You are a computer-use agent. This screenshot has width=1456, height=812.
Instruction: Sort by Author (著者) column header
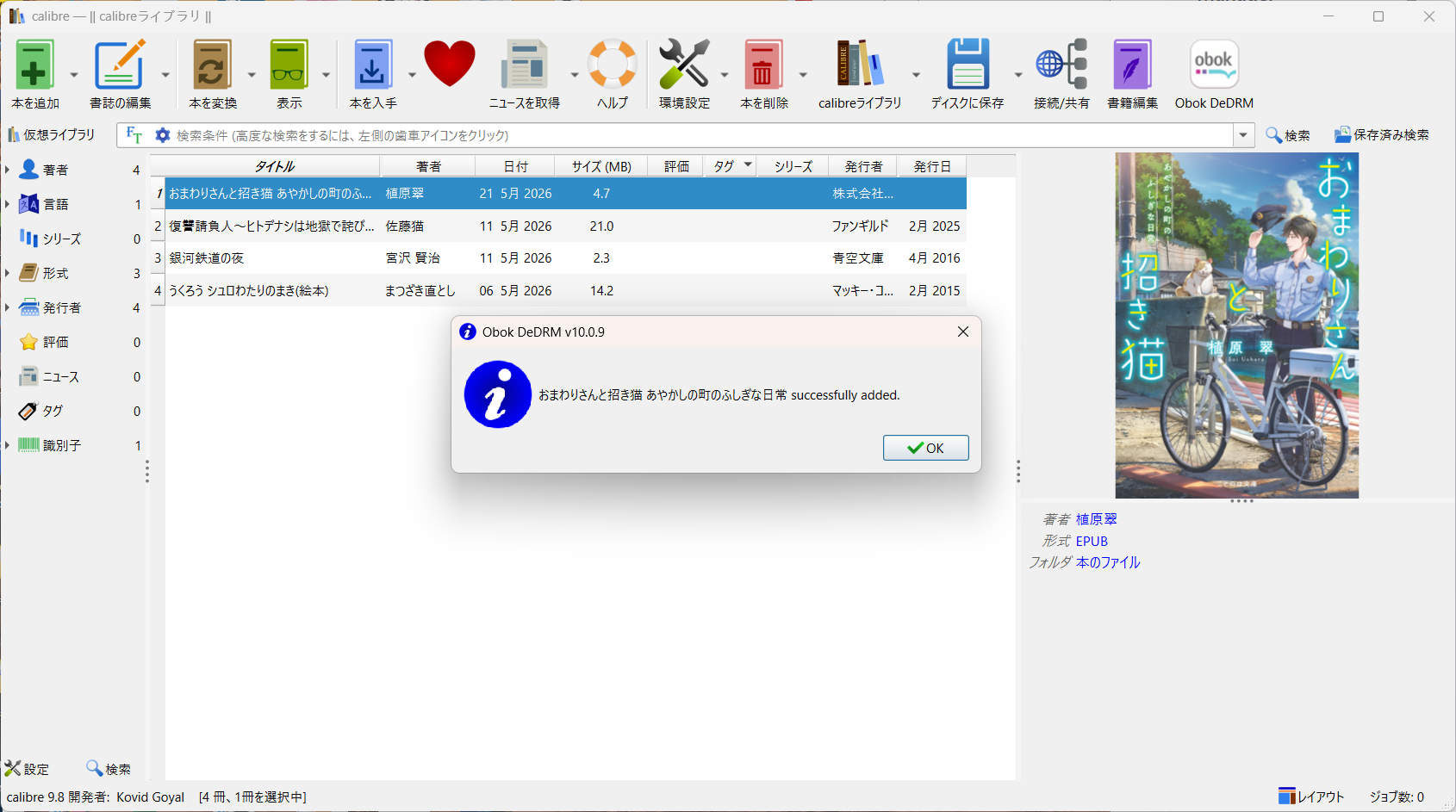click(x=428, y=166)
